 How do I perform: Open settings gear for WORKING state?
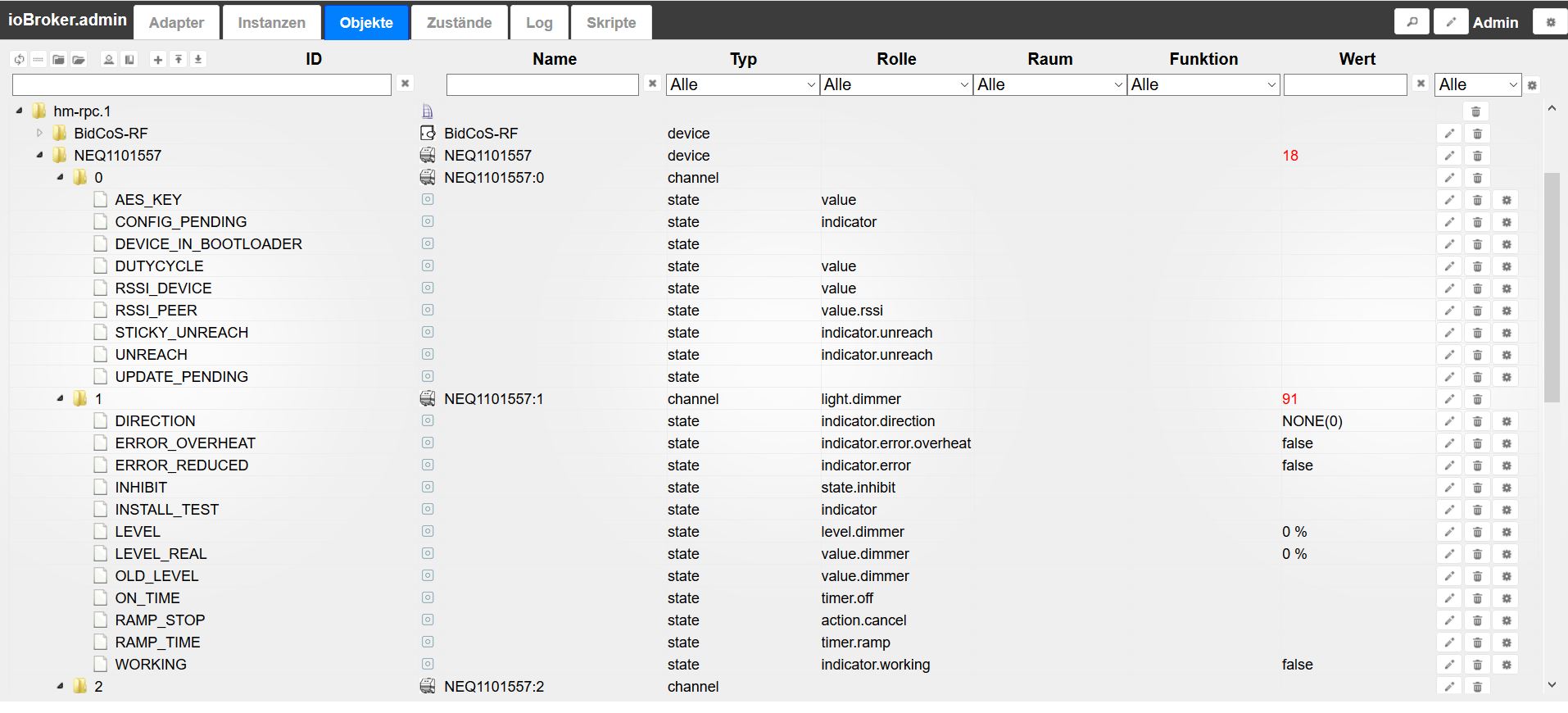(1506, 665)
